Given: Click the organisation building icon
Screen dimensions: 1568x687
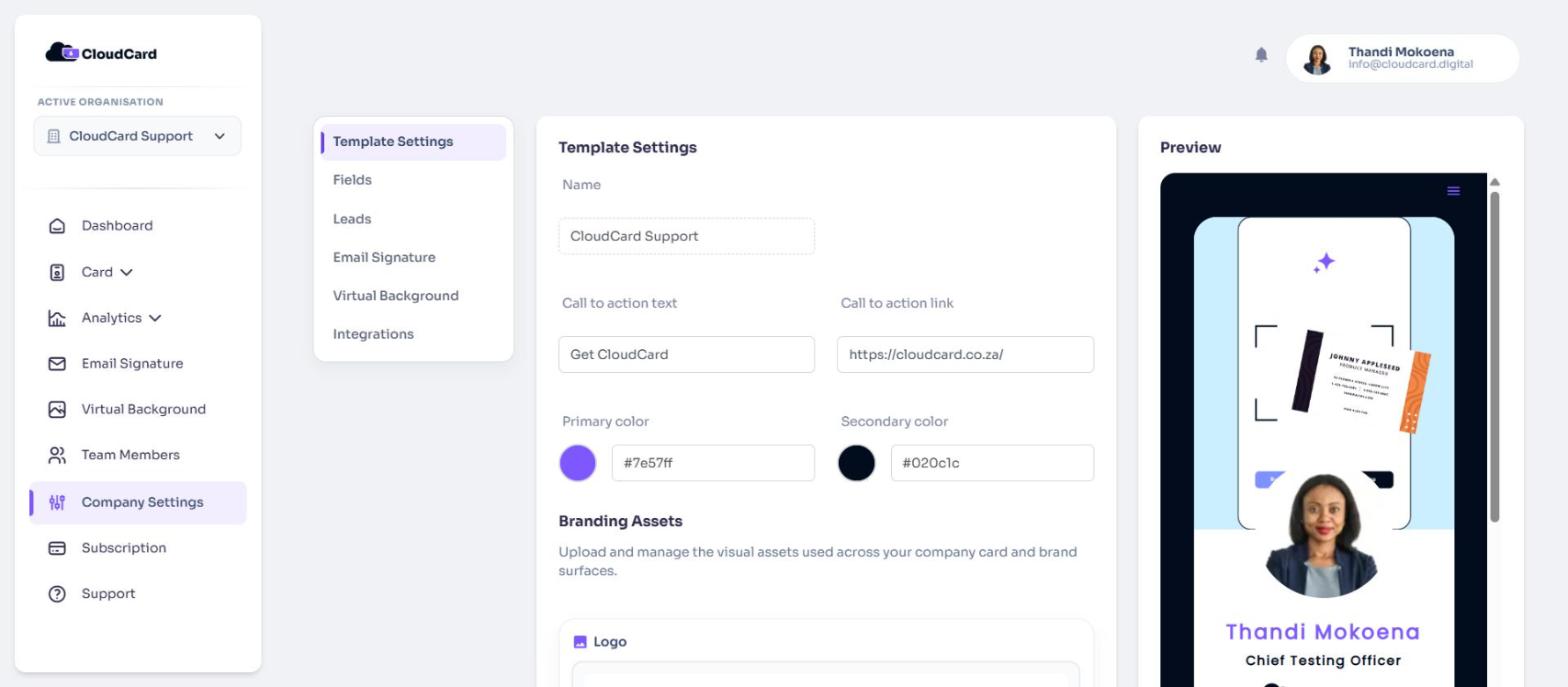Looking at the screenshot, I should click(54, 137).
